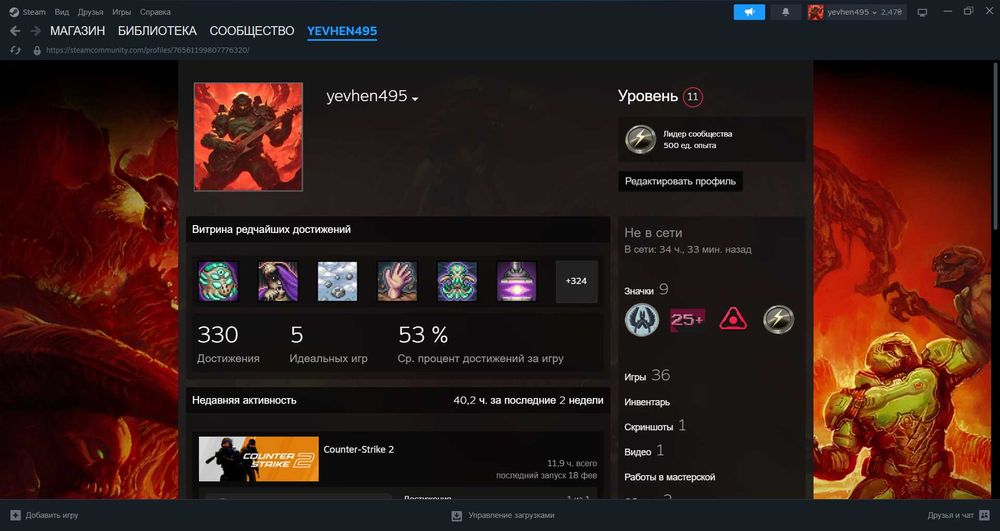Show the +324 more achievements
1000x531 pixels.
tap(577, 281)
